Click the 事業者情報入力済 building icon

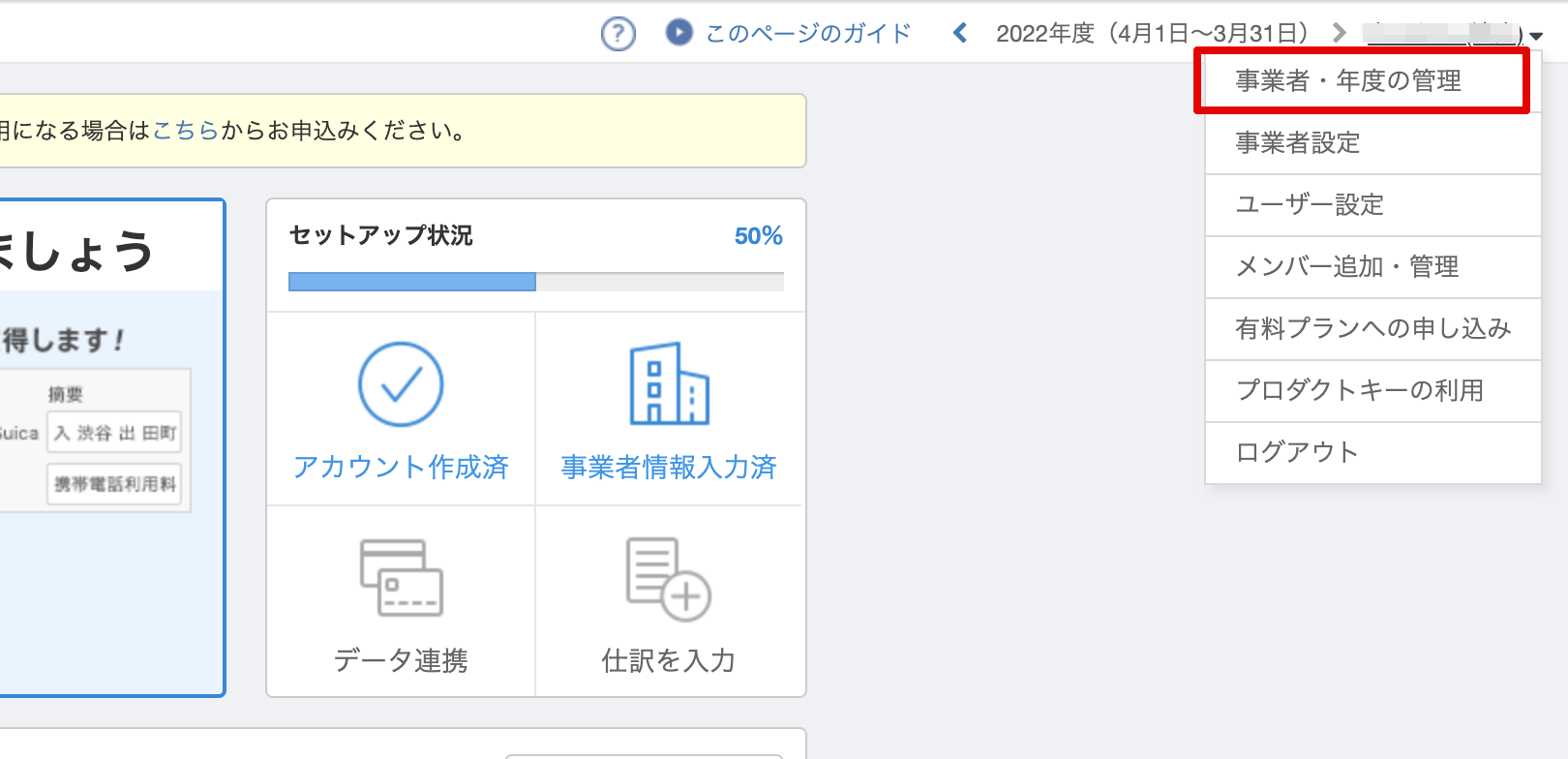[669, 384]
